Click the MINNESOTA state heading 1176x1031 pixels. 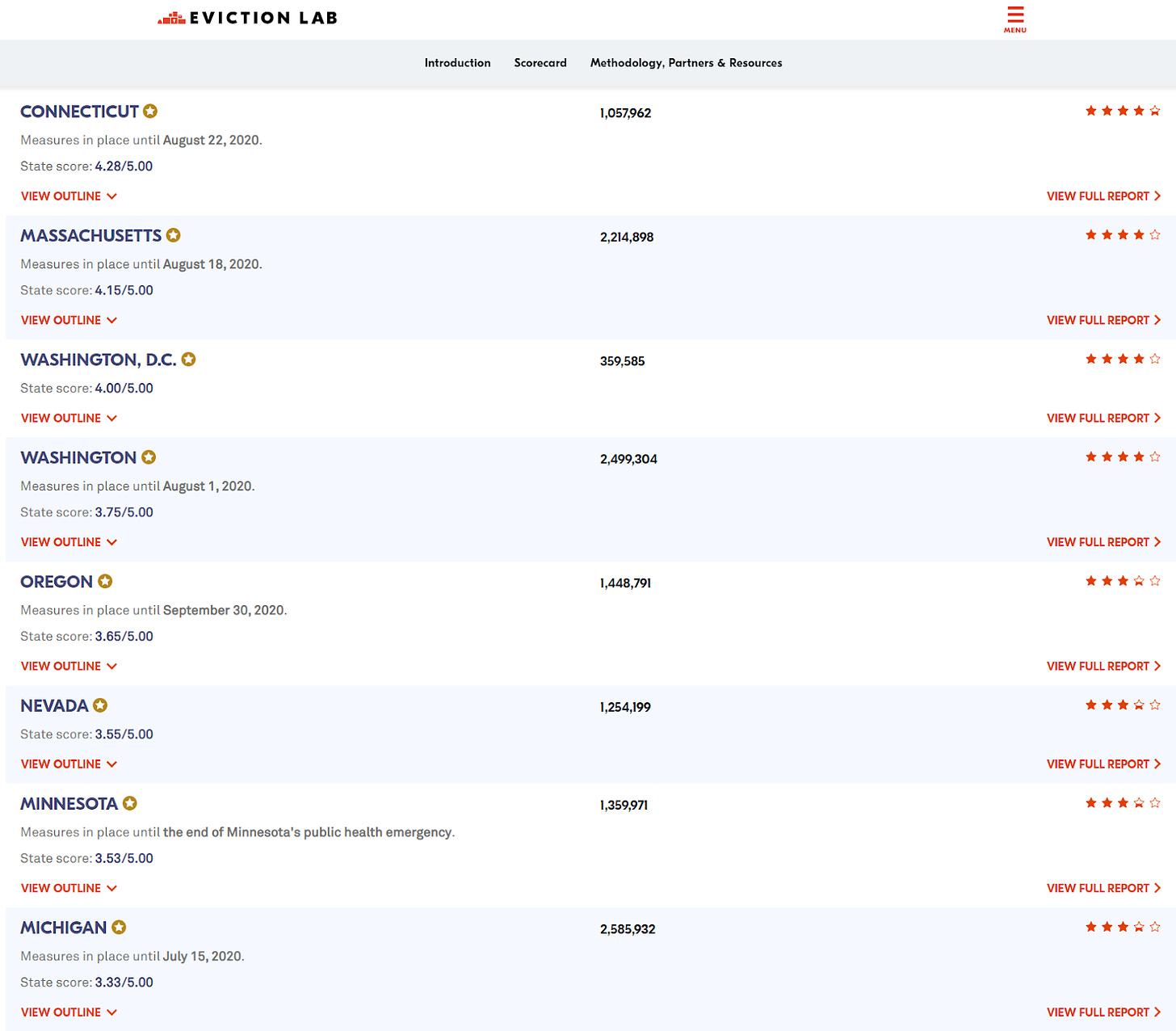69,803
